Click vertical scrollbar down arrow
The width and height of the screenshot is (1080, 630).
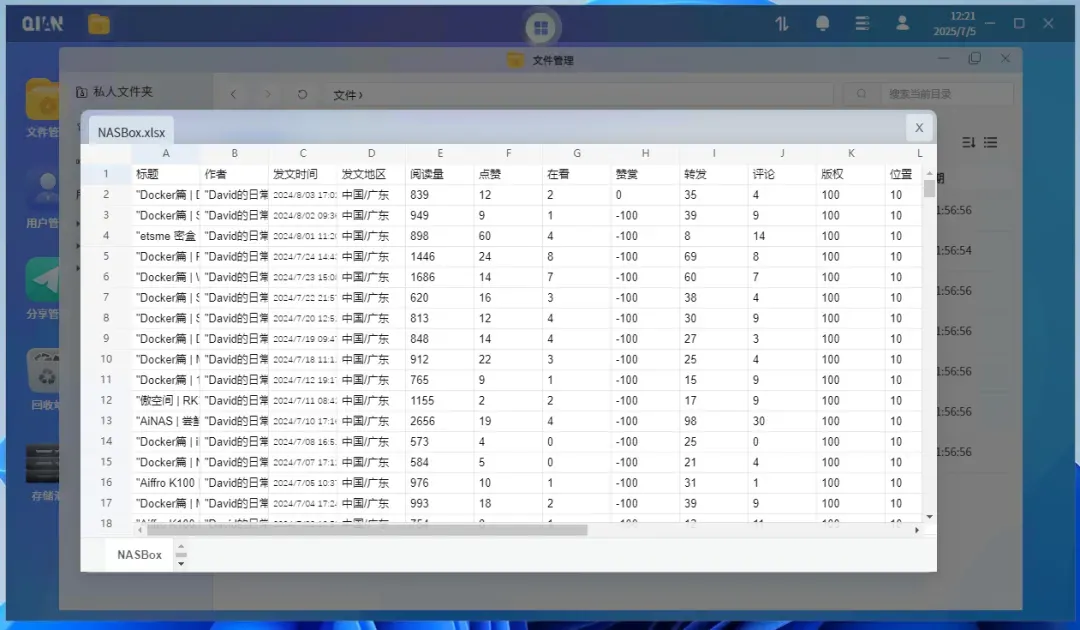tap(929, 516)
